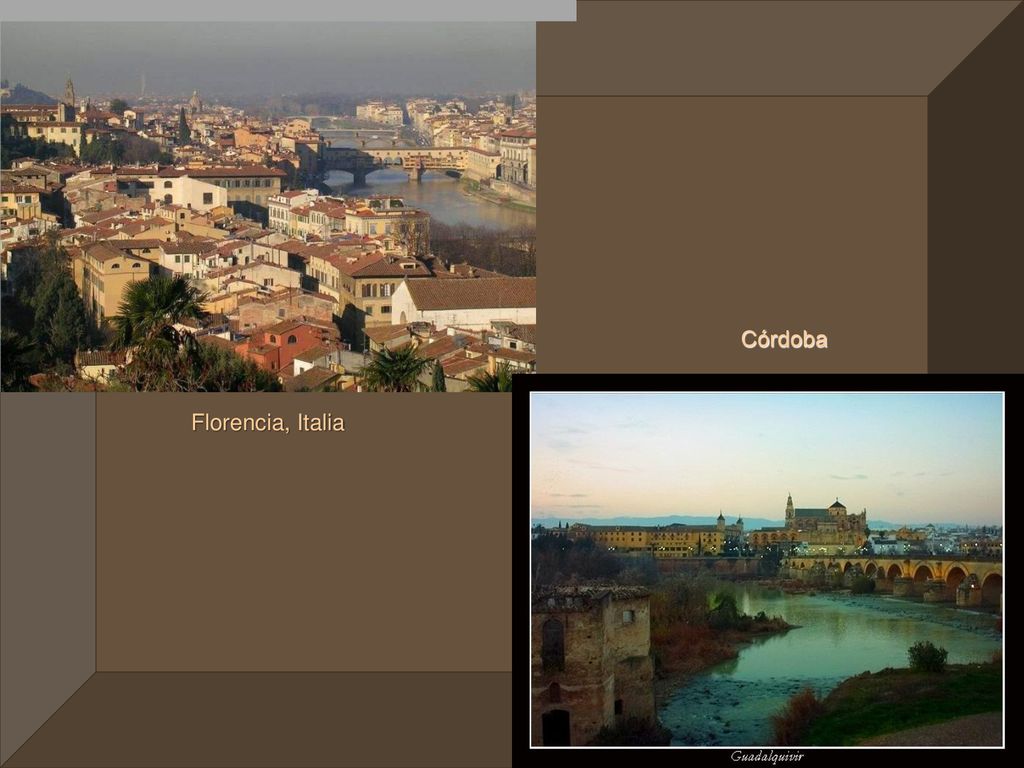Image resolution: width=1024 pixels, height=768 pixels.
Task: Select the "Córdoba" title text
Action: (784, 340)
